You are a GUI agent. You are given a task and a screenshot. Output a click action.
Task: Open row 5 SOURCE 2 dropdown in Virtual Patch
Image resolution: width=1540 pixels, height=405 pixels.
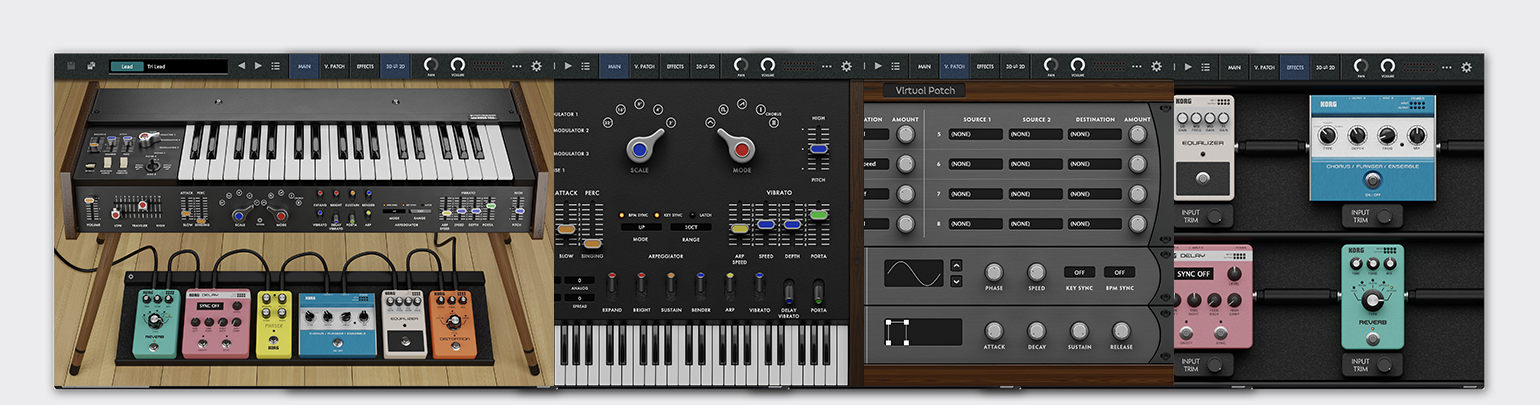pyautogui.click(x=1035, y=134)
